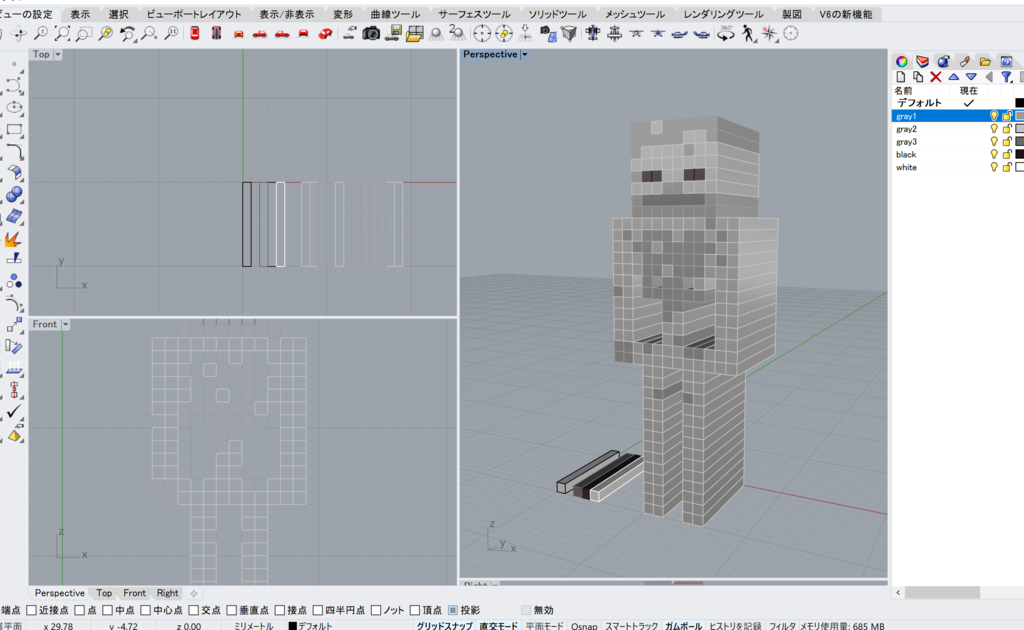
Task: Click the camera capture viewport icon
Action: pos(371,34)
